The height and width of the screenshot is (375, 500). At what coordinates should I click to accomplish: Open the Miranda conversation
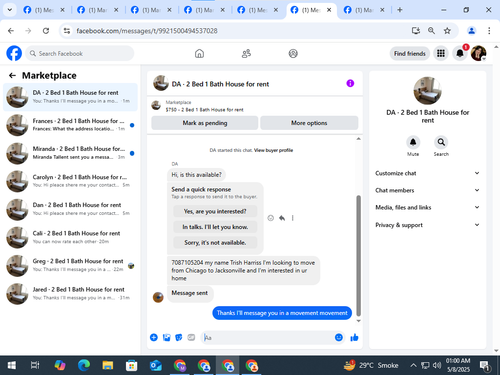70,153
